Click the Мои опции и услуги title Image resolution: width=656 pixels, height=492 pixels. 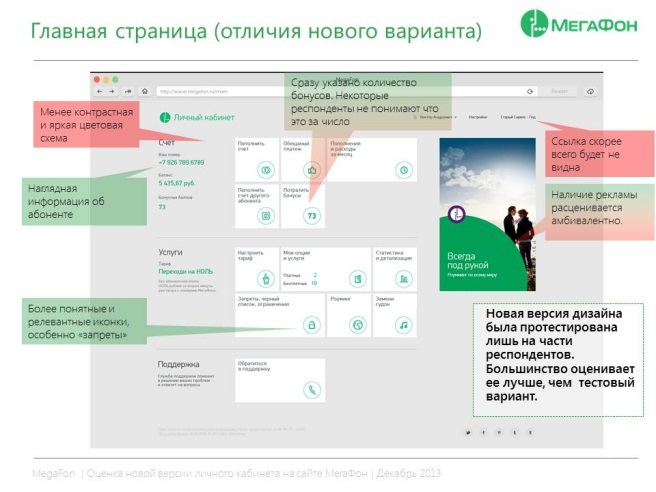[x=297, y=255]
